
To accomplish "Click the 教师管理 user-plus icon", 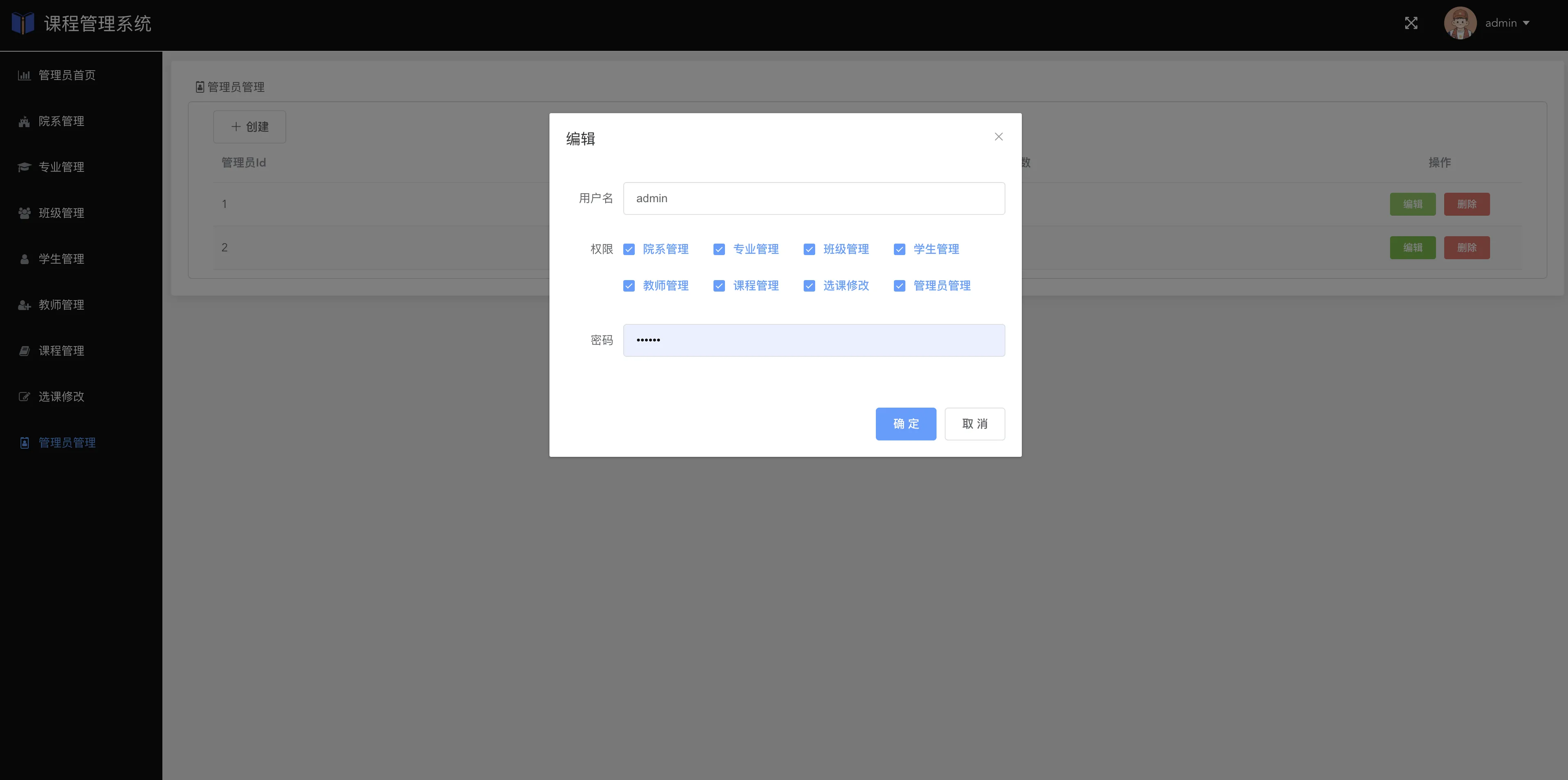I will click(24, 305).
